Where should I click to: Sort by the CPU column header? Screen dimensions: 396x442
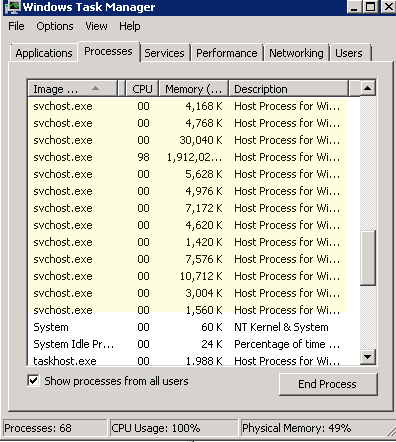(x=142, y=89)
